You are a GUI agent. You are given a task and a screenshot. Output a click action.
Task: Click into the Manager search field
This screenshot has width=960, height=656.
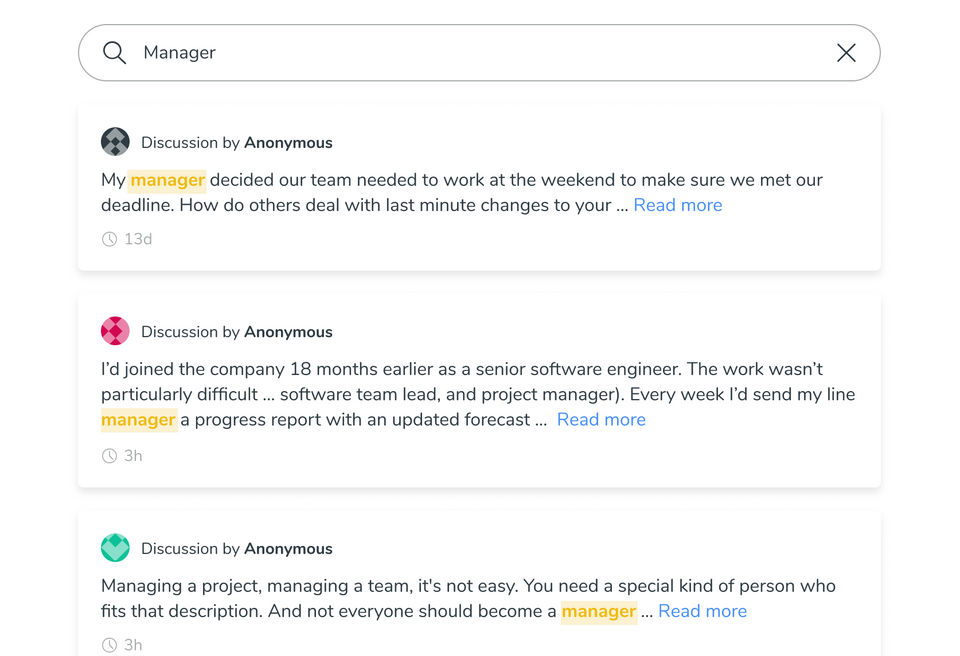pos(480,53)
